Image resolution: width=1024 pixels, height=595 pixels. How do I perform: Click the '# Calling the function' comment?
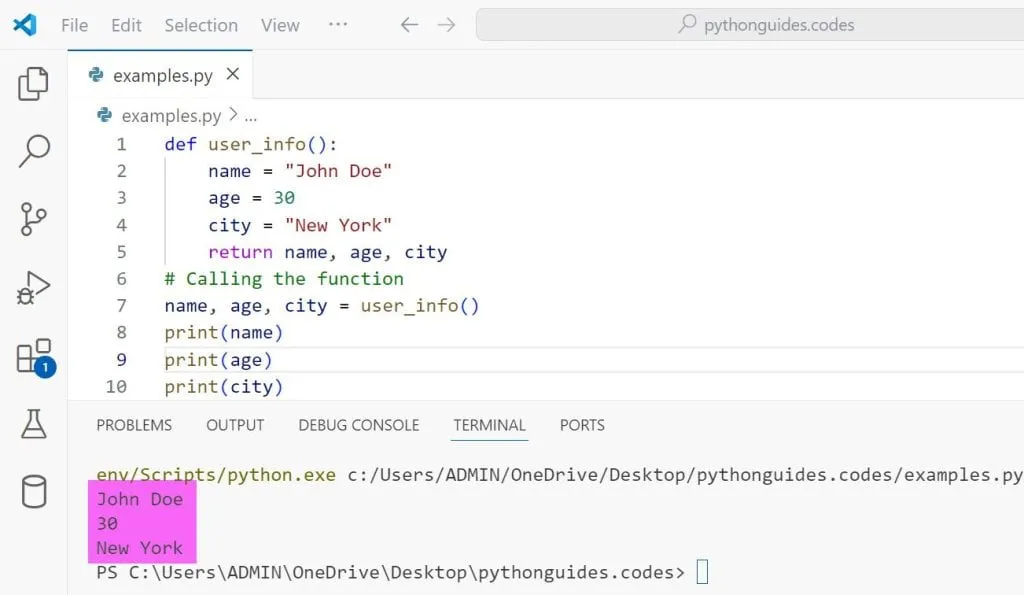tap(284, 279)
